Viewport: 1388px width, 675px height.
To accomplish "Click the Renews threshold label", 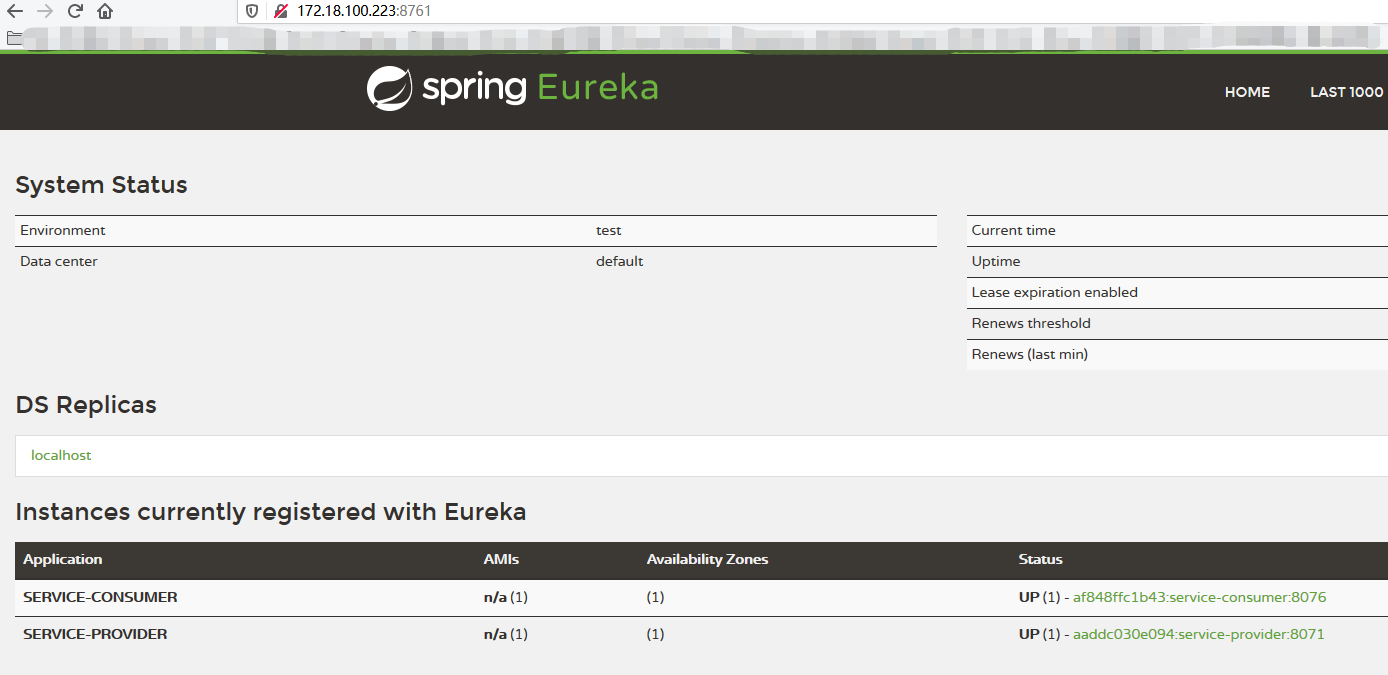I will (1031, 323).
